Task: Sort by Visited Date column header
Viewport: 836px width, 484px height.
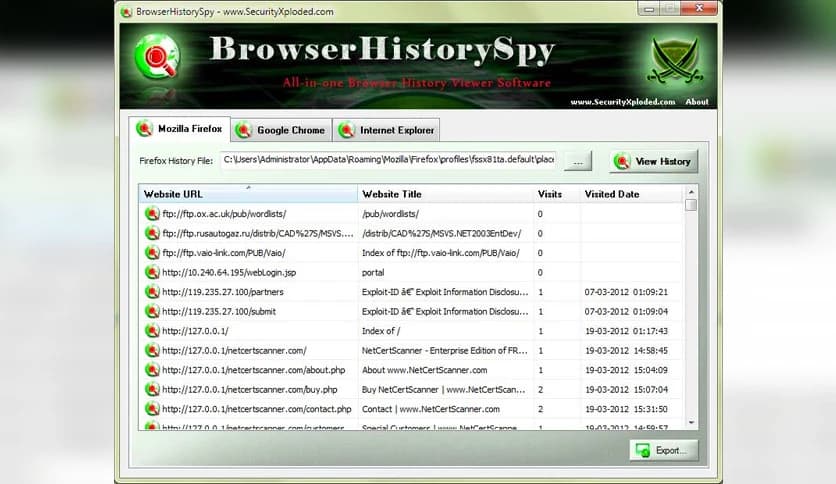Action: 631,194
